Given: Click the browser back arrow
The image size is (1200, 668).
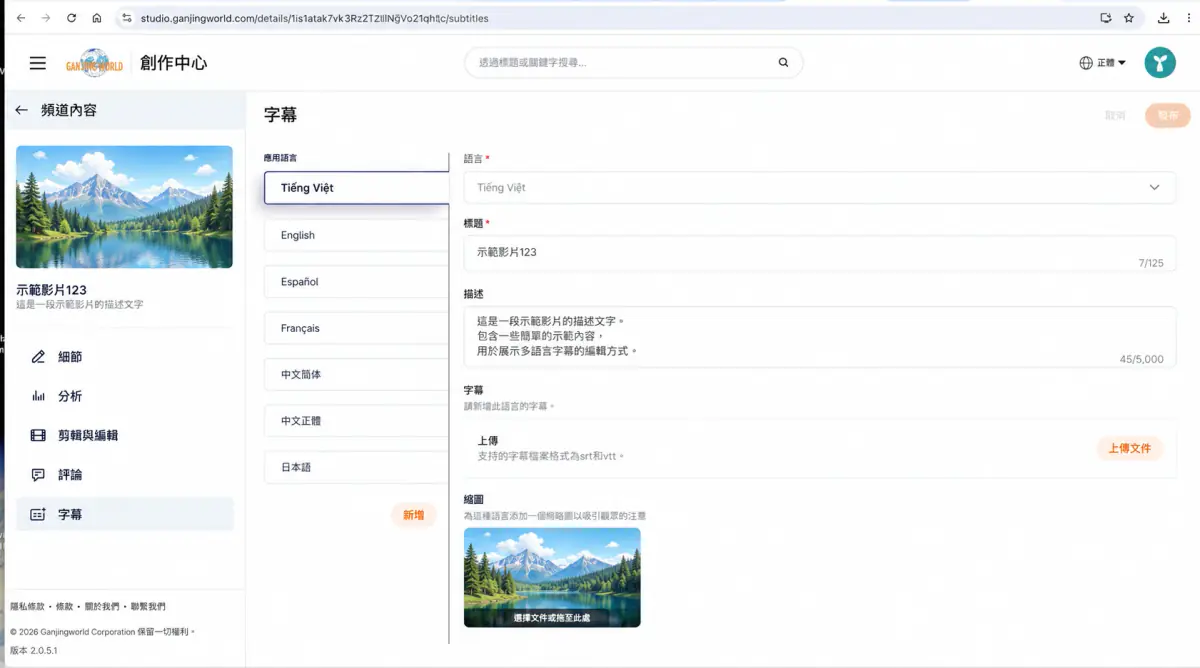Looking at the screenshot, I should point(21,18).
